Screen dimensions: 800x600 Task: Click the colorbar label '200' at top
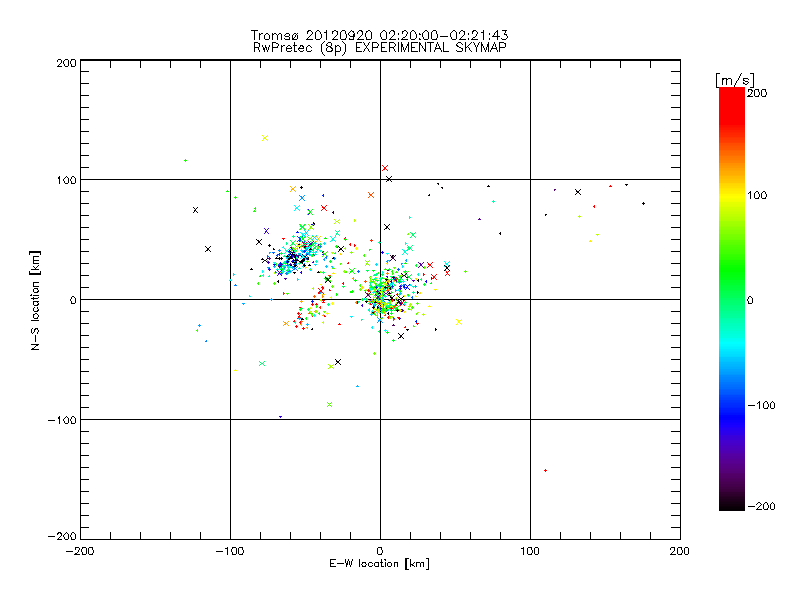[757, 93]
